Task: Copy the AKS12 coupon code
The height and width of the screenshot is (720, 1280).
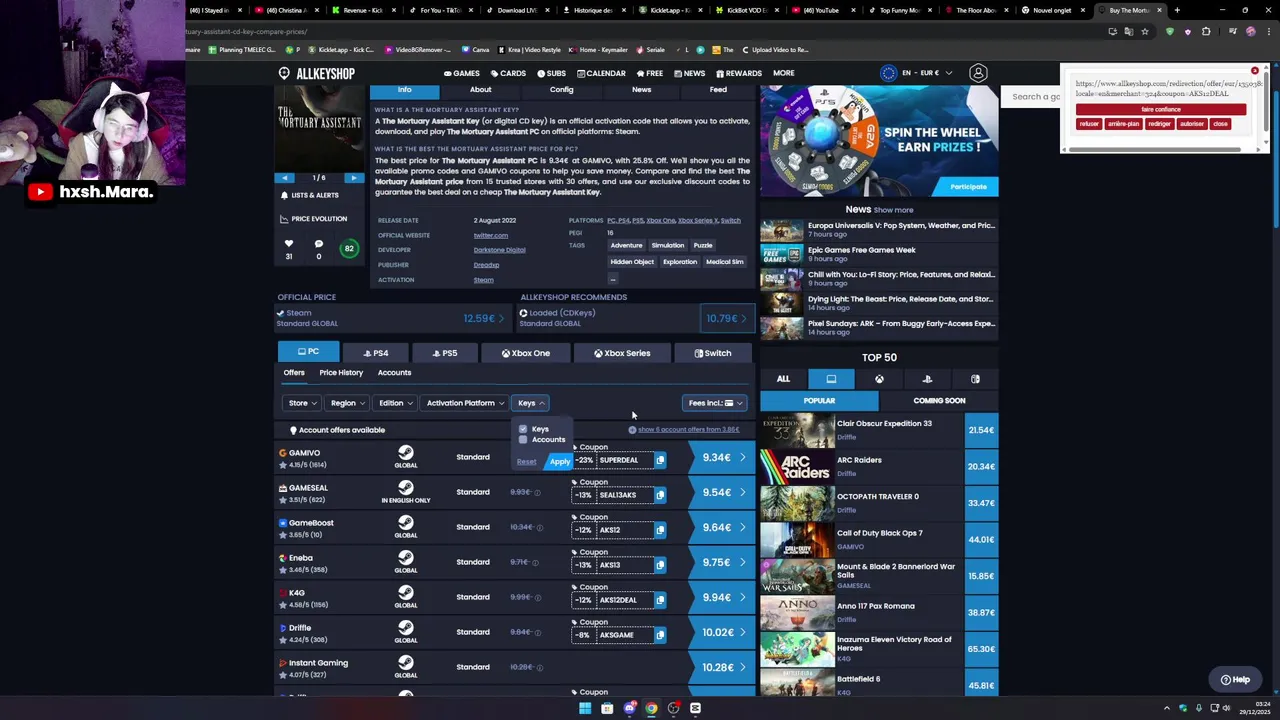Action: pos(660,530)
